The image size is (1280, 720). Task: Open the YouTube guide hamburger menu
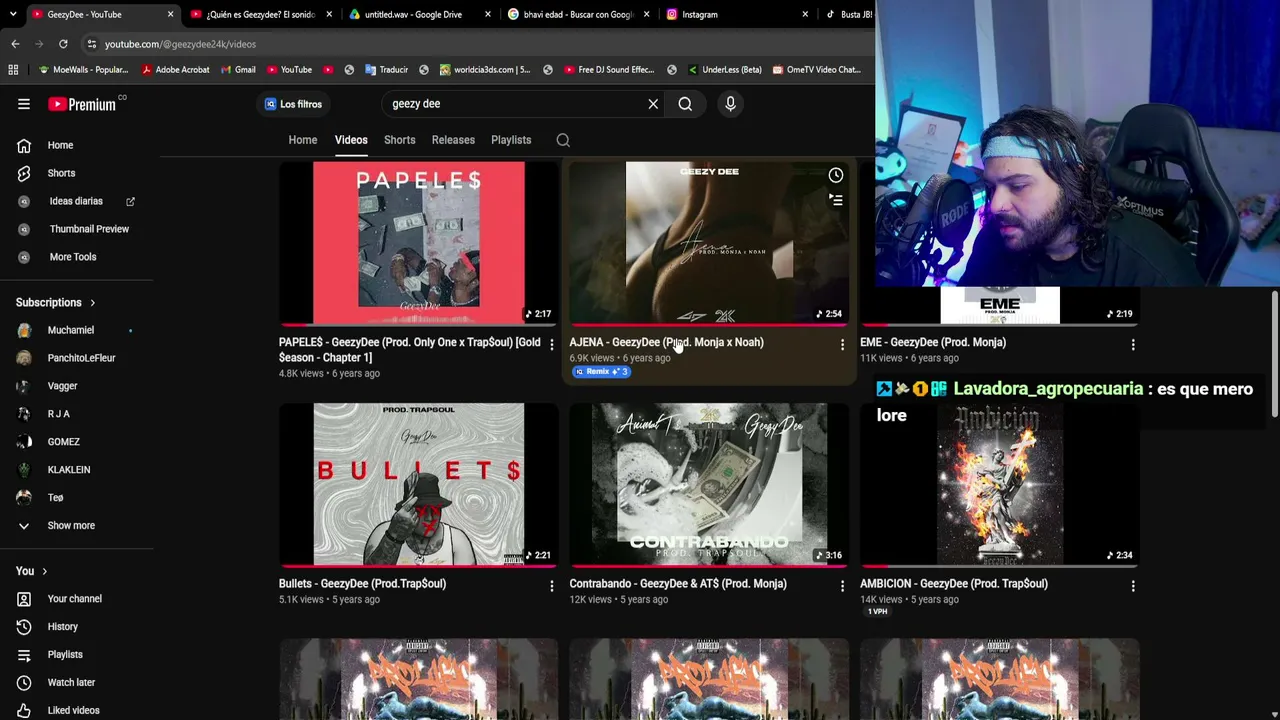[24, 104]
